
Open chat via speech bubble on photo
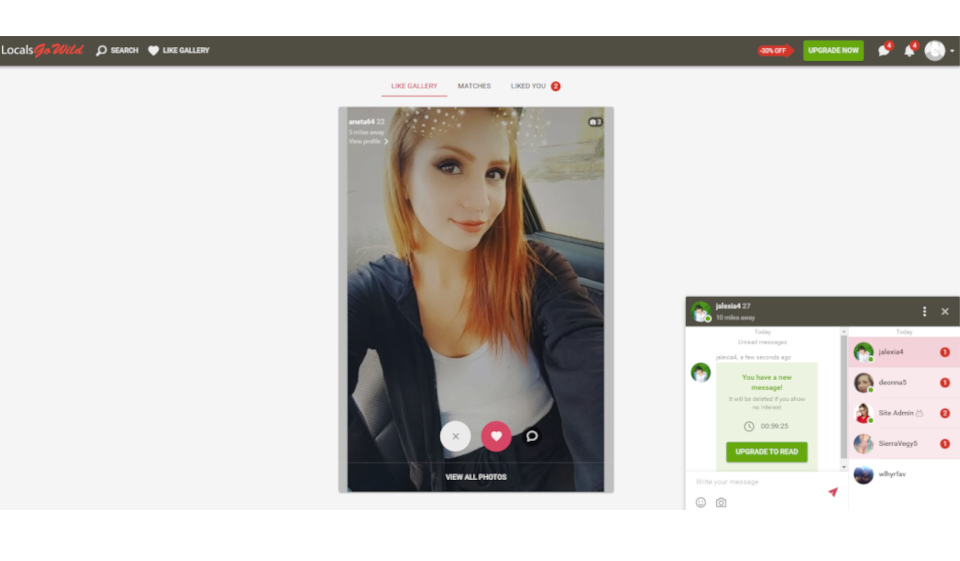click(x=533, y=436)
